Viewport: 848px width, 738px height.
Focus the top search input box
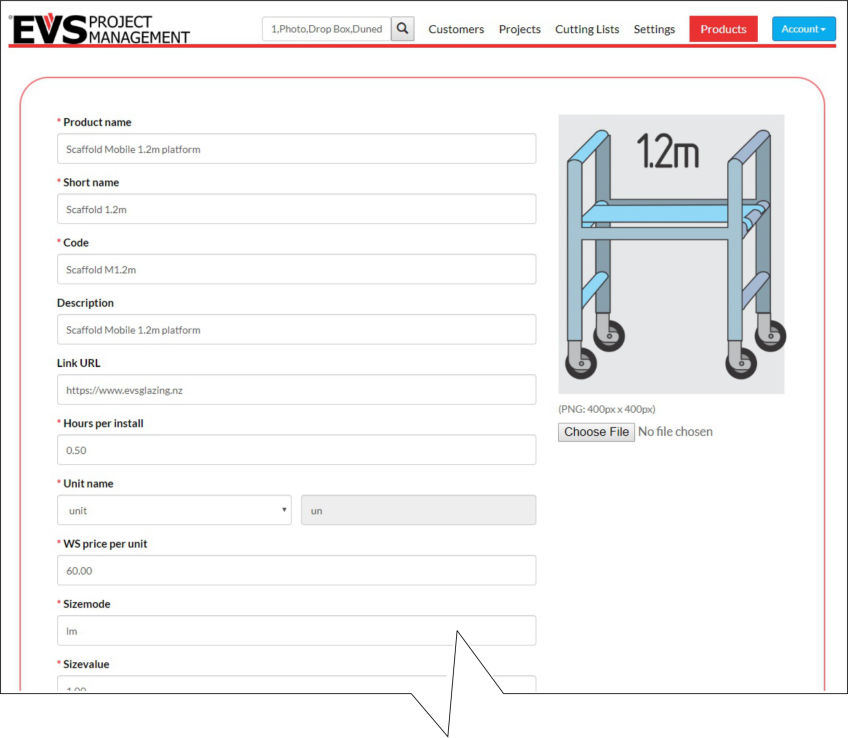click(x=326, y=29)
